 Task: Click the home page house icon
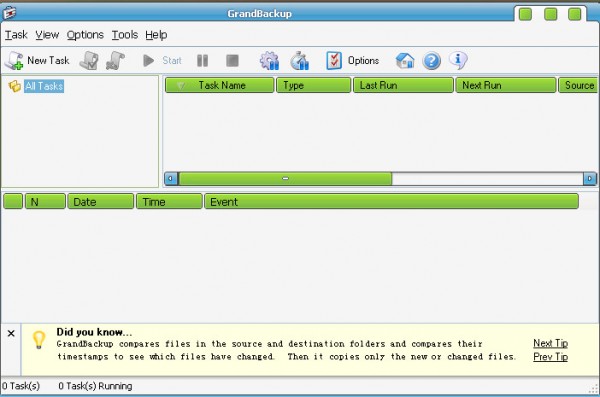[x=405, y=60]
